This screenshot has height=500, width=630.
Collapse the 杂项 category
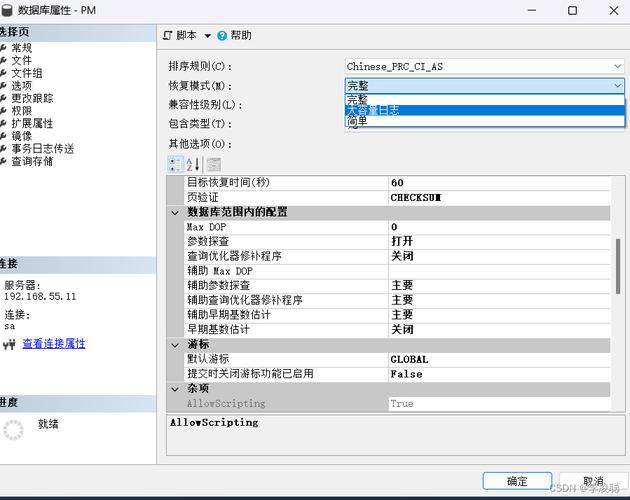point(176,388)
